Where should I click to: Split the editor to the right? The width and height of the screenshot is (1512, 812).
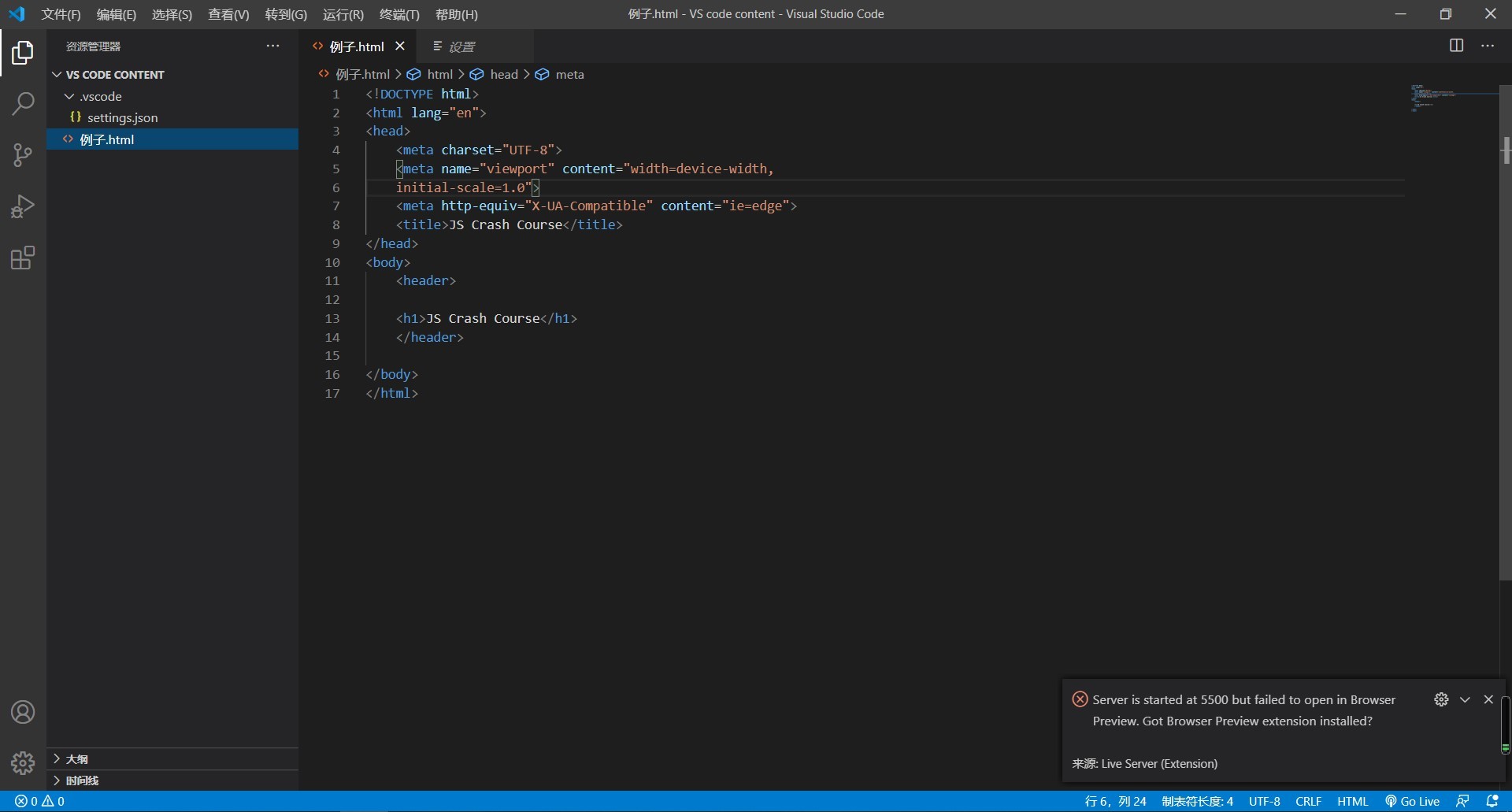coord(1456,46)
